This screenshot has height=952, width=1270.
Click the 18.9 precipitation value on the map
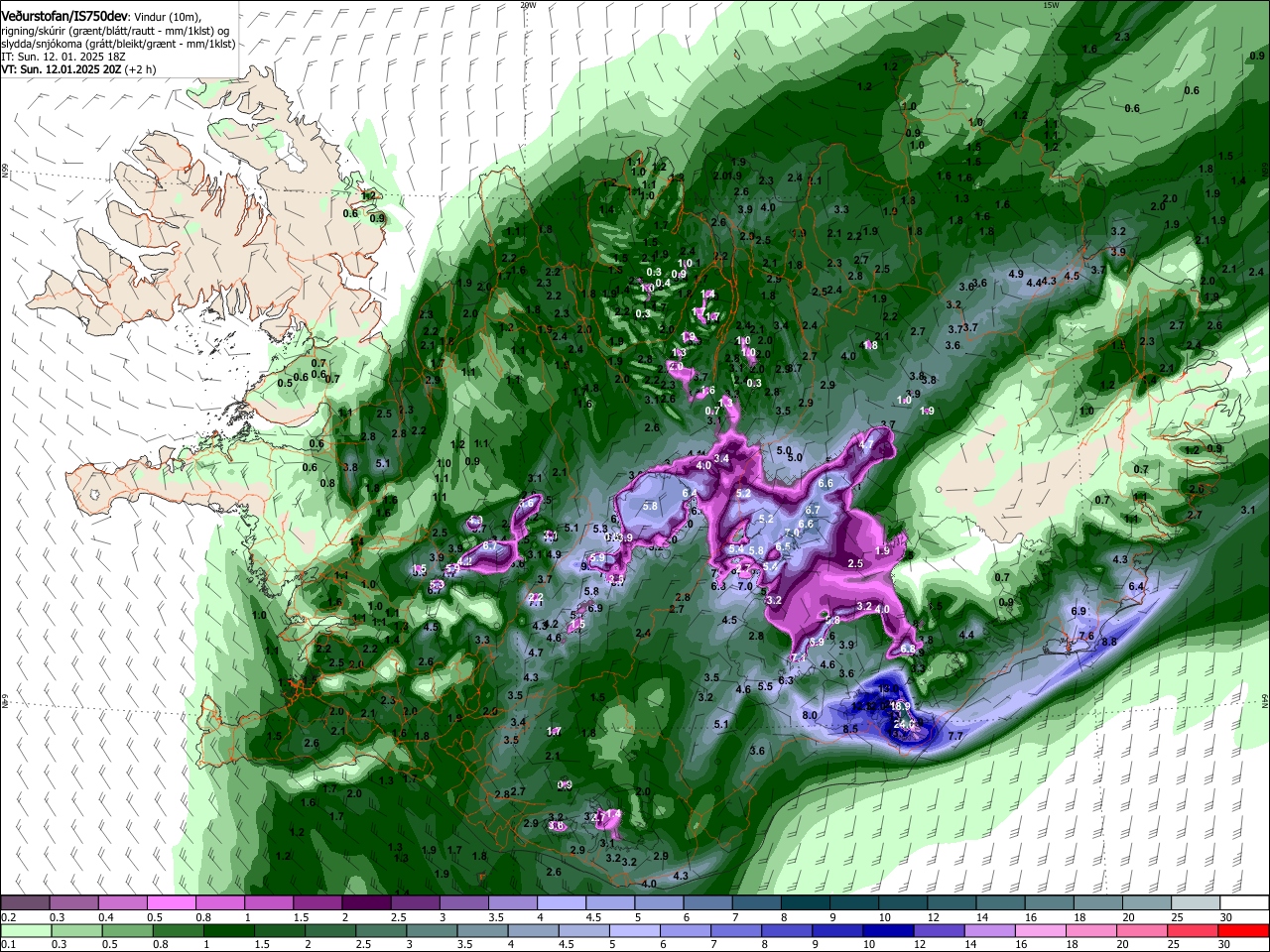[900, 706]
